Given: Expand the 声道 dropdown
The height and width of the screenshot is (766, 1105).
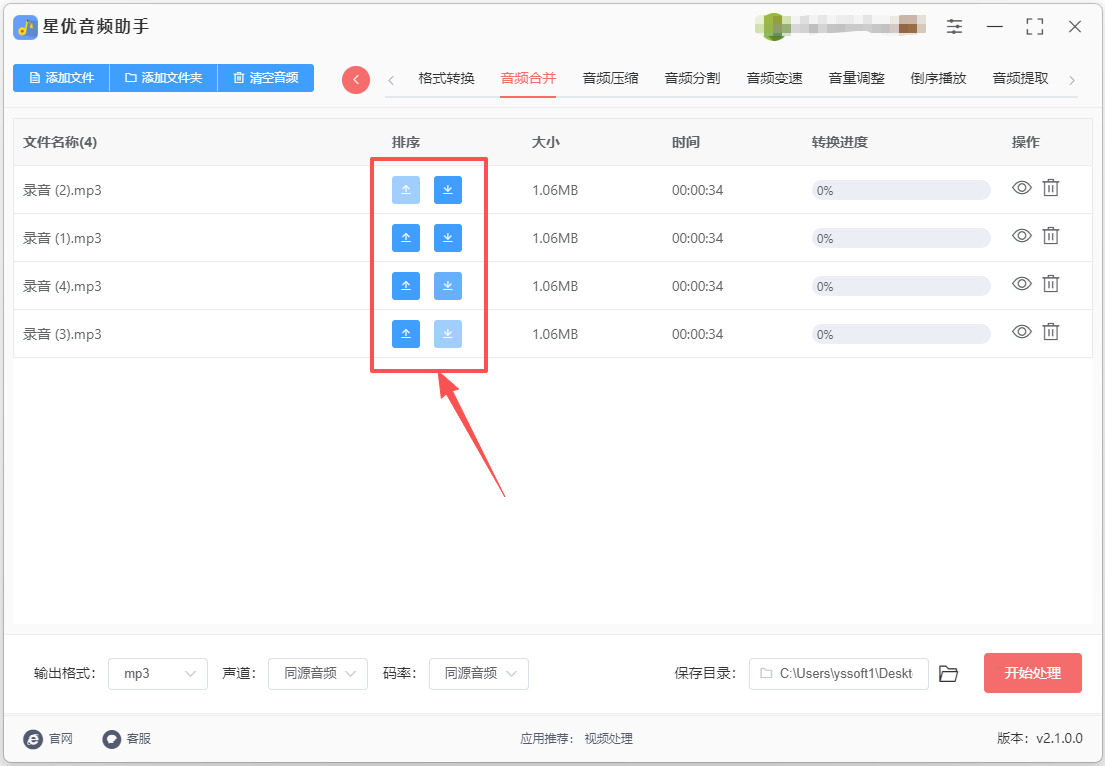Looking at the screenshot, I should coord(318,674).
